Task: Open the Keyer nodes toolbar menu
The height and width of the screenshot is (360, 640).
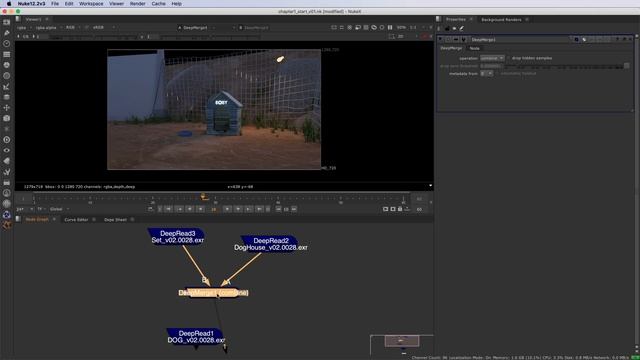Action: click(x=7, y=86)
